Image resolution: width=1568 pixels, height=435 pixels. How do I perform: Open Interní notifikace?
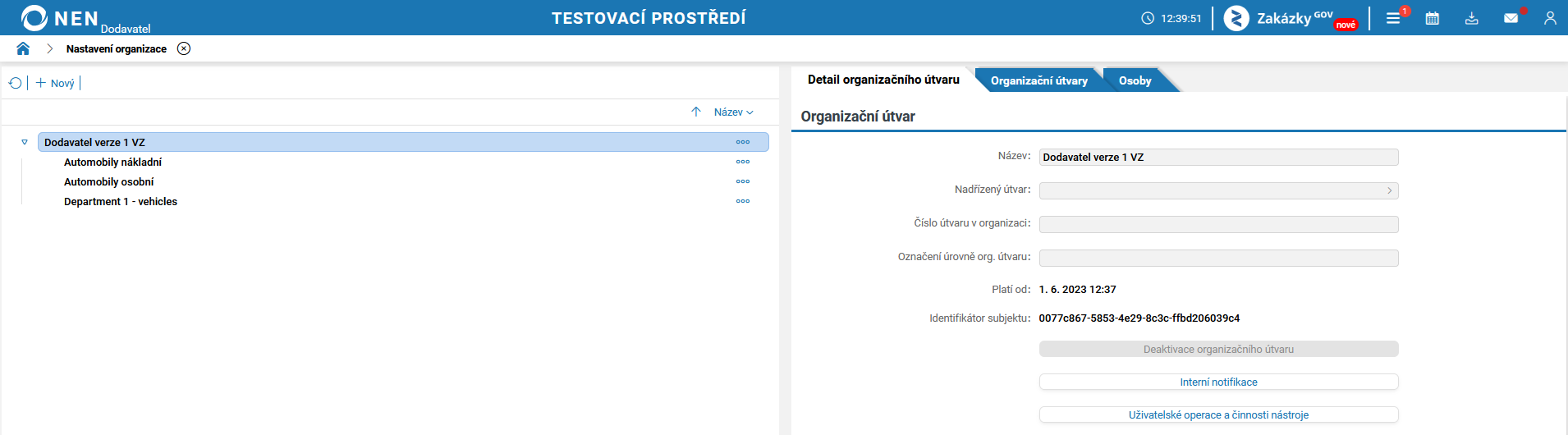coord(1218,382)
